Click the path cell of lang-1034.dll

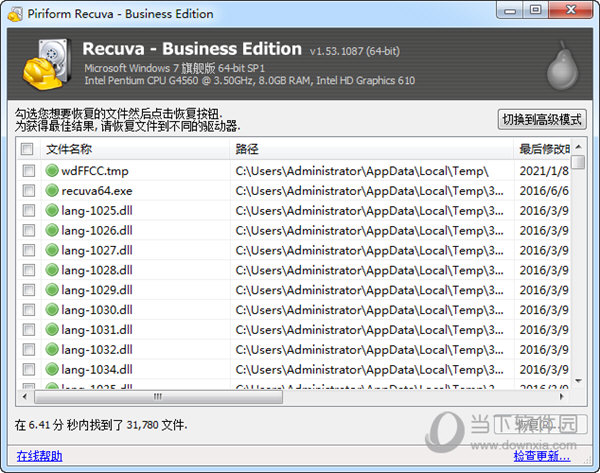pos(372,369)
